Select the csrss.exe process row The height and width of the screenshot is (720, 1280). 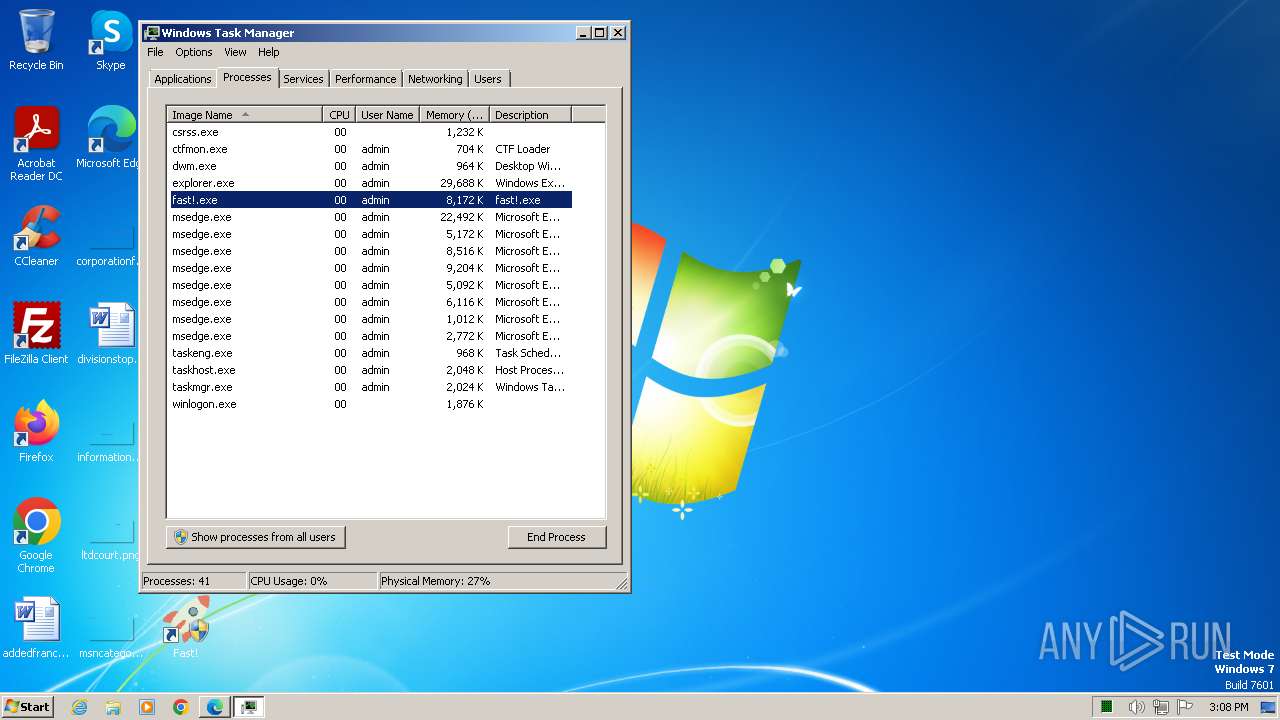371,132
